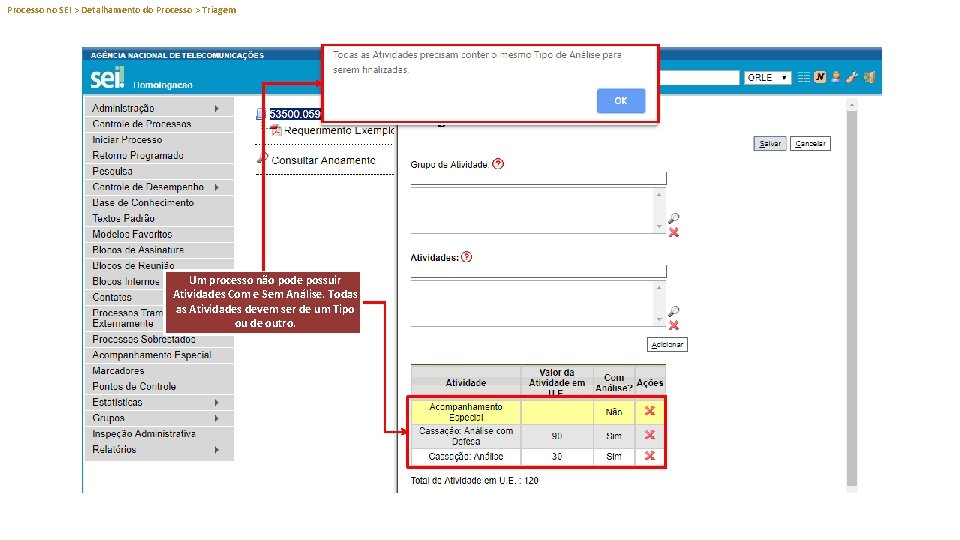Click value 30 in Cassação: Análise row
This screenshot has height=540, width=960.
pos(557,457)
